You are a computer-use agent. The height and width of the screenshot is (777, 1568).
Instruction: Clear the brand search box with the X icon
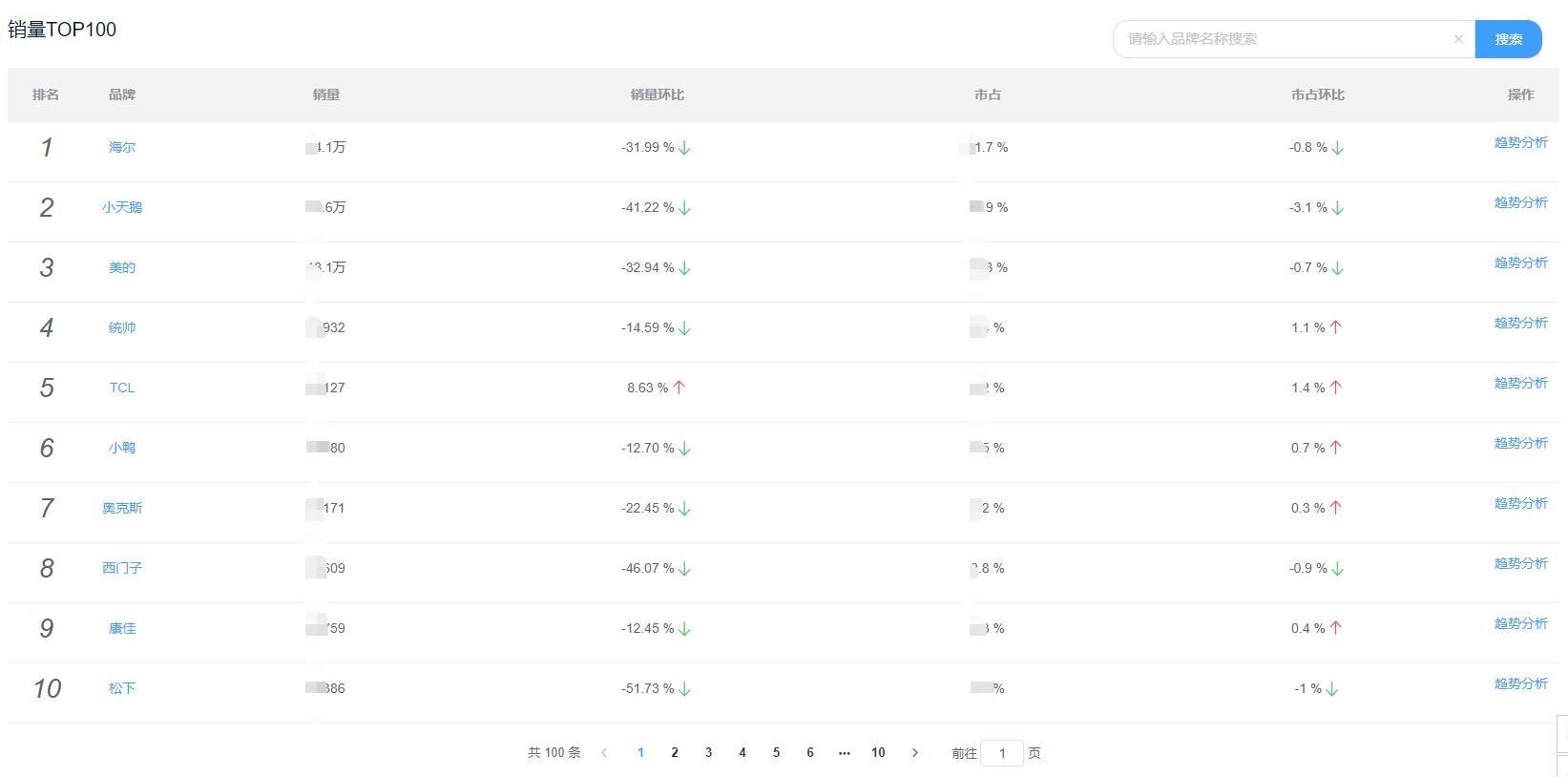(x=1457, y=39)
